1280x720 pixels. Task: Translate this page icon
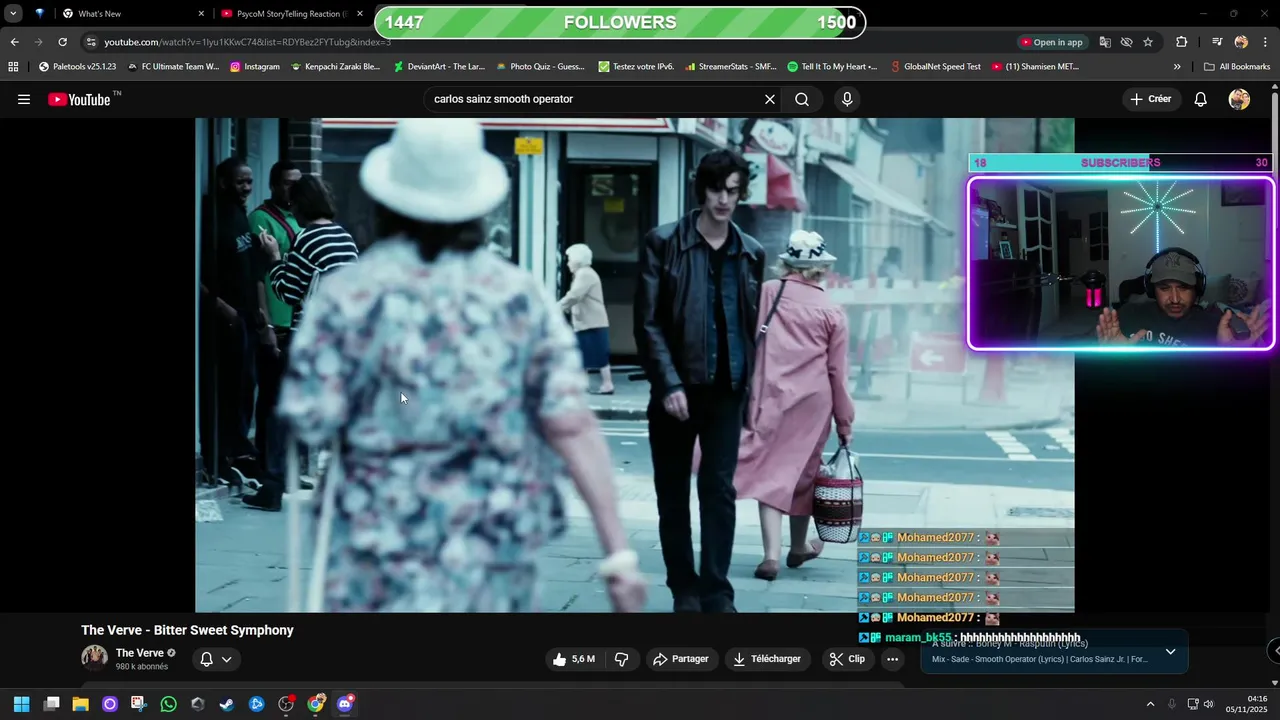1105,42
